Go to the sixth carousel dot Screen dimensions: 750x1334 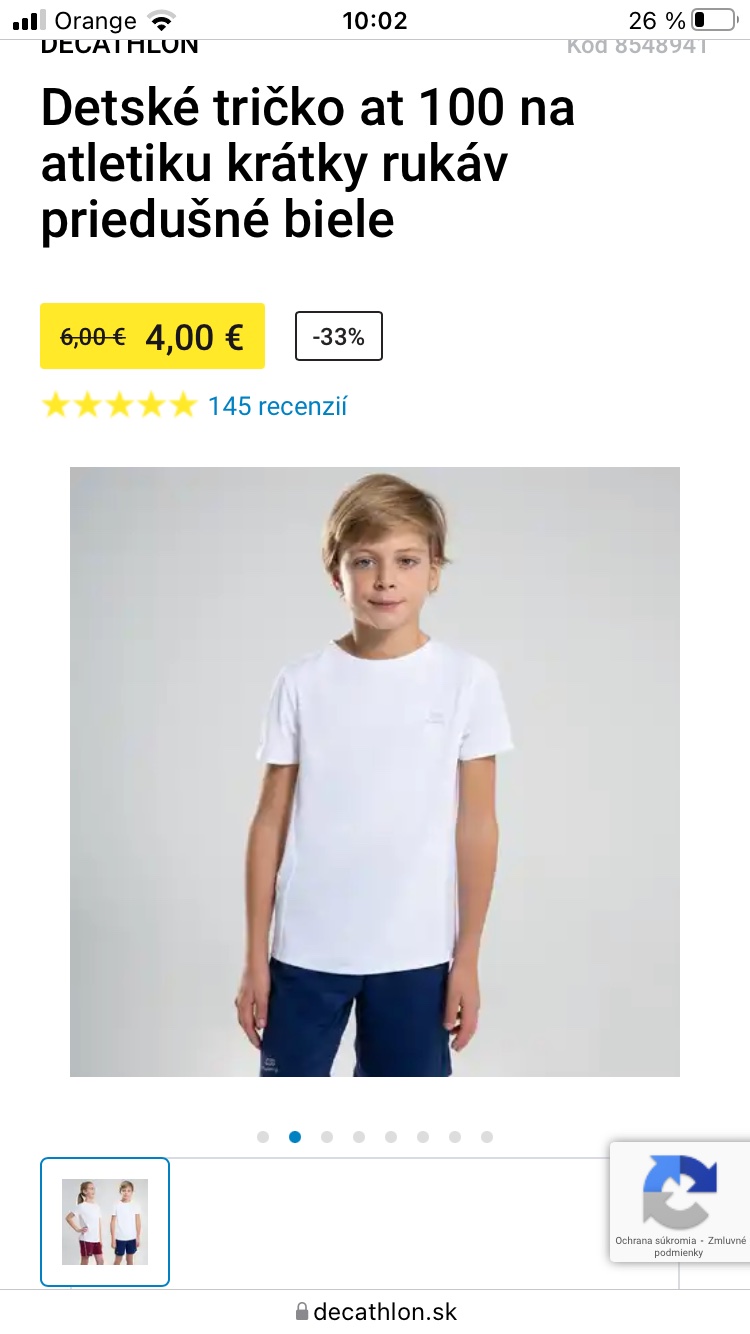[423, 1137]
